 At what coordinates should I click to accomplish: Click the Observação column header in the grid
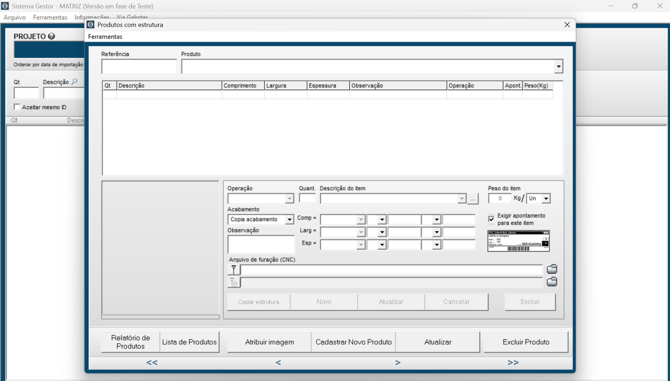[398, 85]
